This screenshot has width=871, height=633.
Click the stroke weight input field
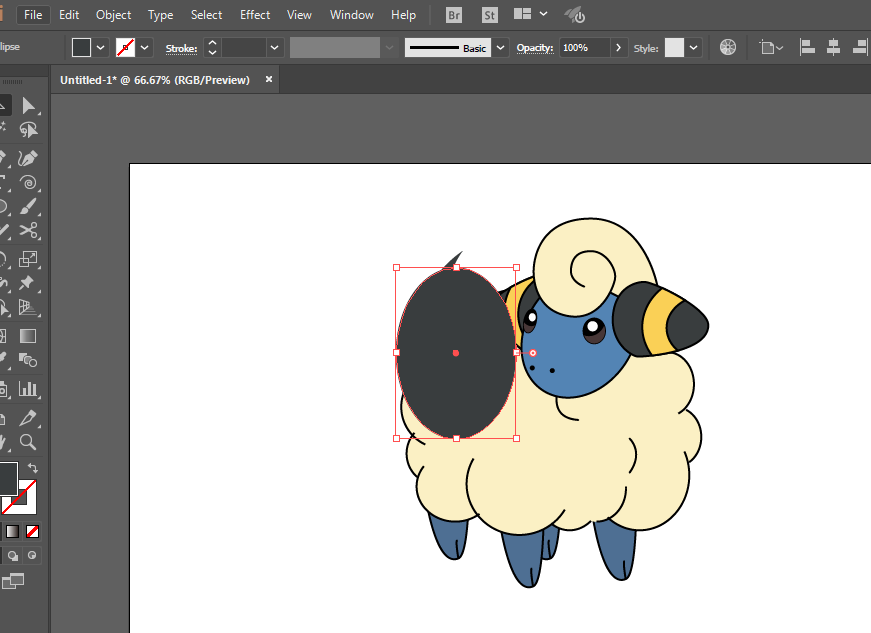coord(244,48)
